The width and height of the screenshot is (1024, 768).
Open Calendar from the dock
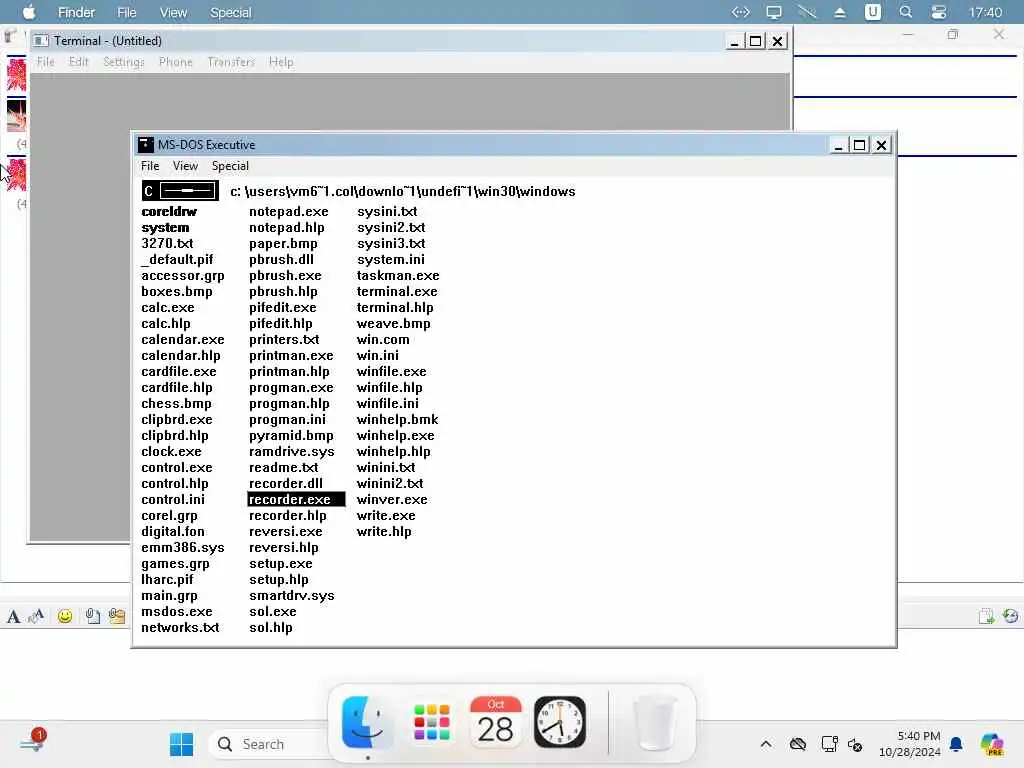496,722
